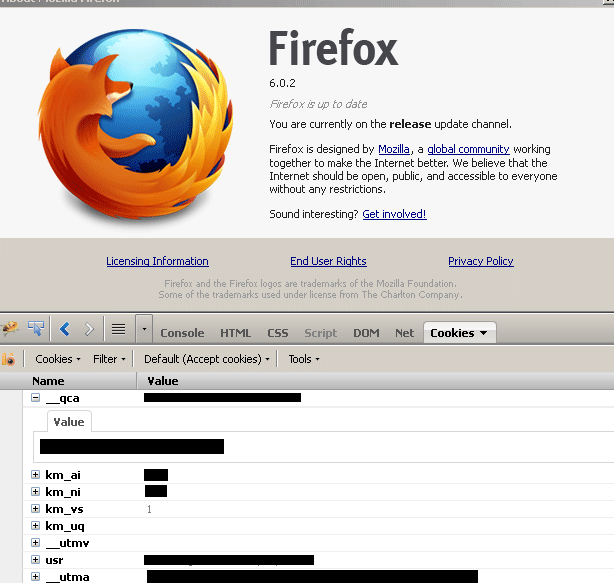Expand the km_ai cookie row
Image resolution: width=614 pixels, height=583 pixels.
[35, 475]
